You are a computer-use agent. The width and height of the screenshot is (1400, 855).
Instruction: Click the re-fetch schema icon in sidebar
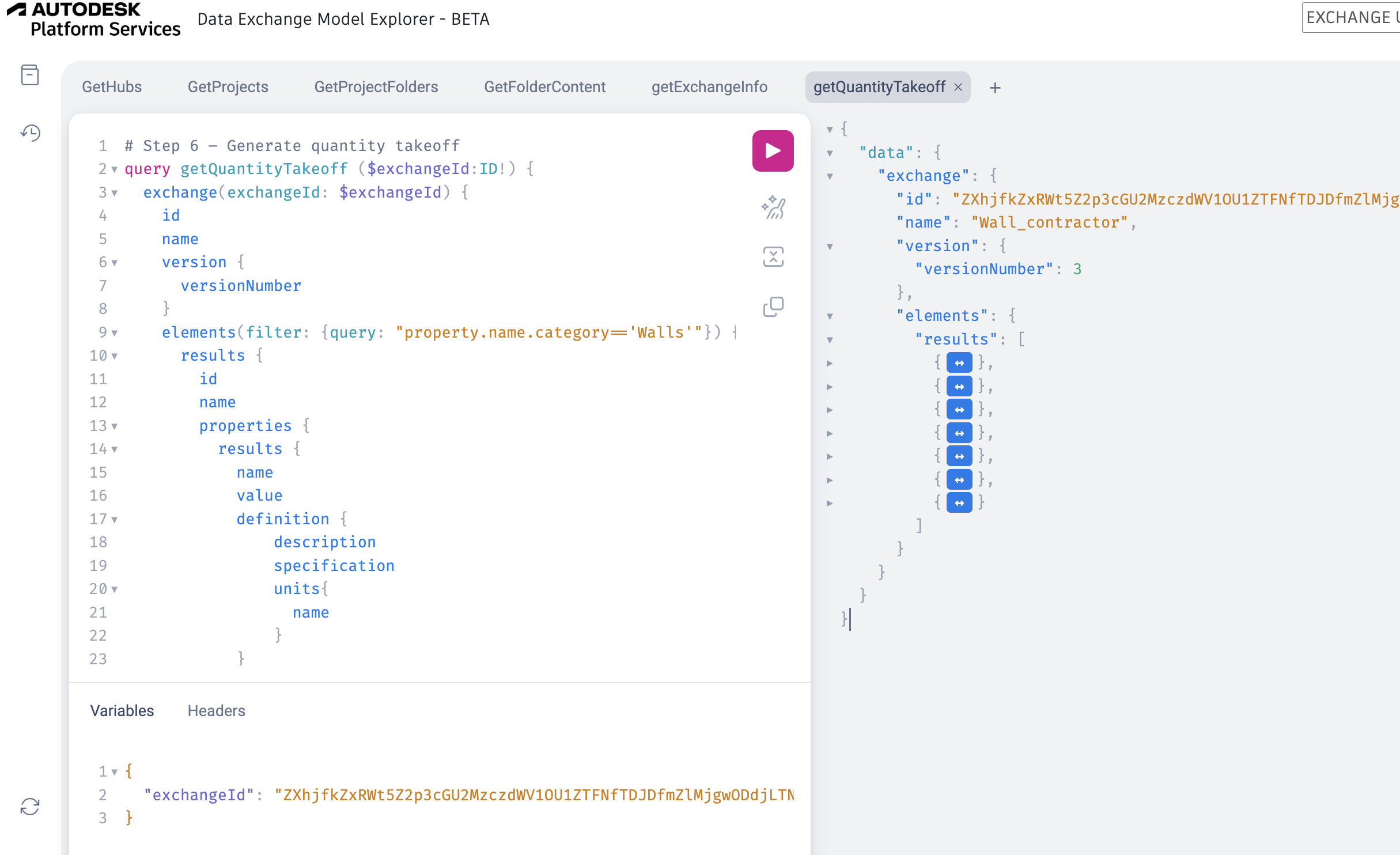30,807
